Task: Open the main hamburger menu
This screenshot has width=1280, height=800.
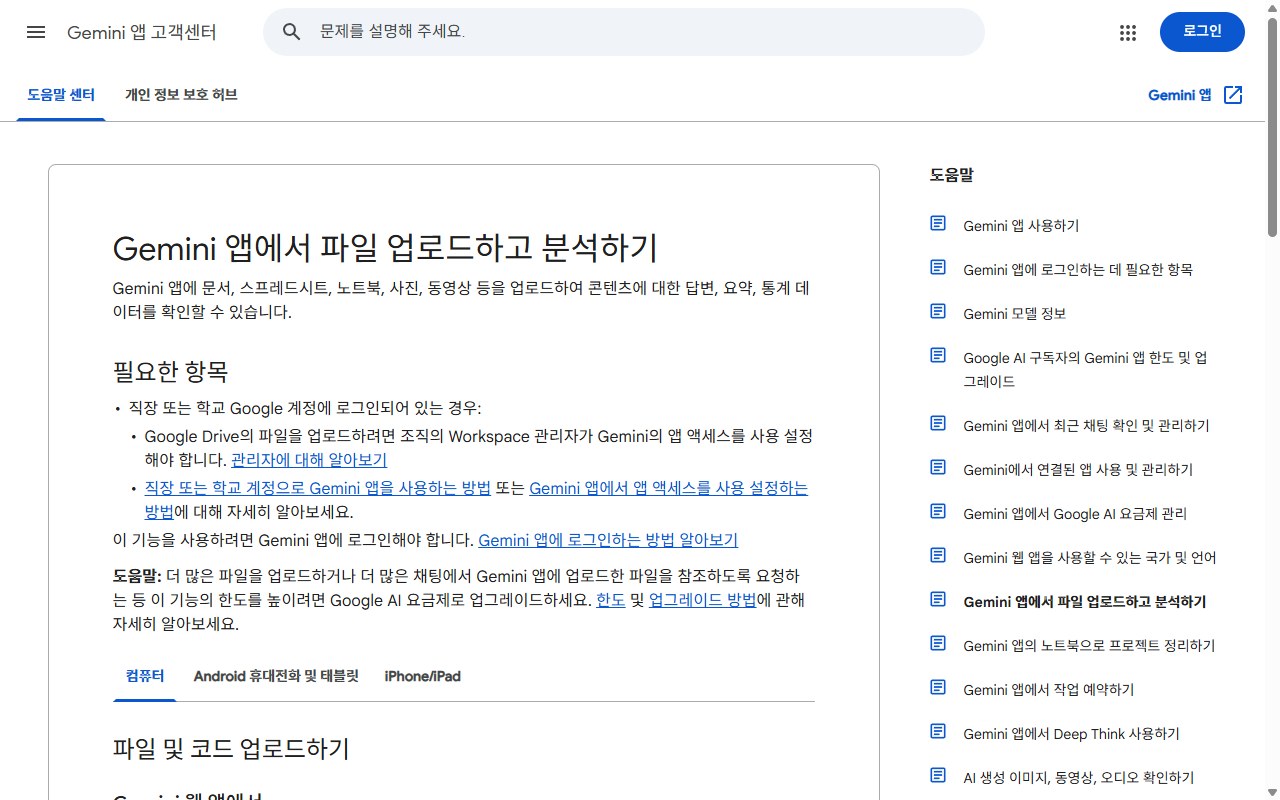Action: [36, 32]
